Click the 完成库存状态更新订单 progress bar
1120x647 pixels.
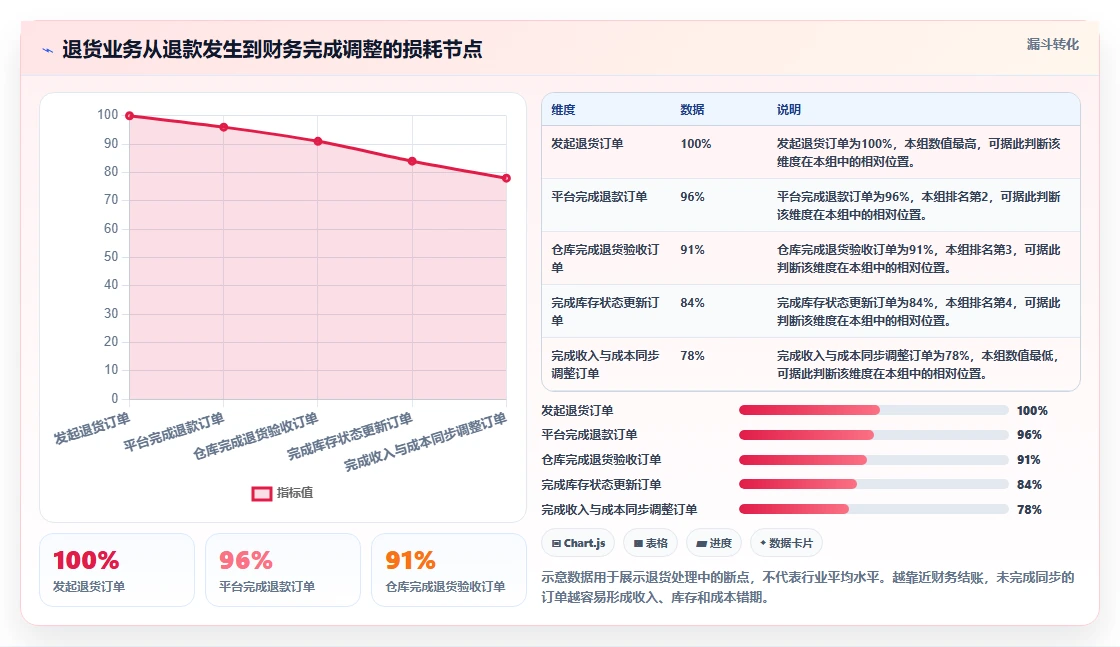874,484
